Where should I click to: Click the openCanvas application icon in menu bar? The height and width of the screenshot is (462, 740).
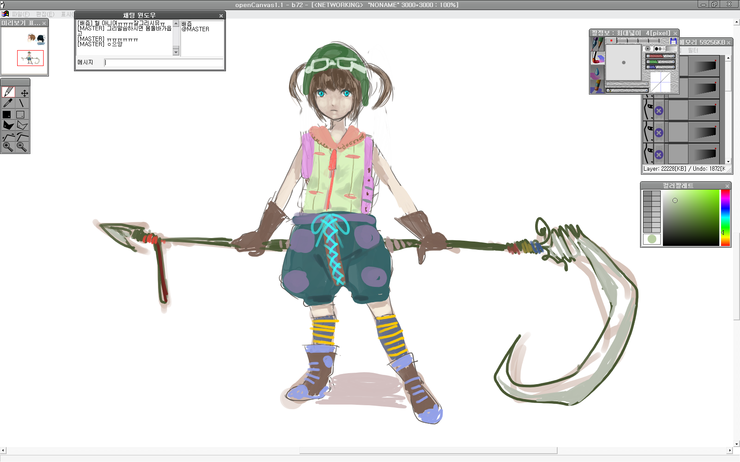tap(5, 14)
